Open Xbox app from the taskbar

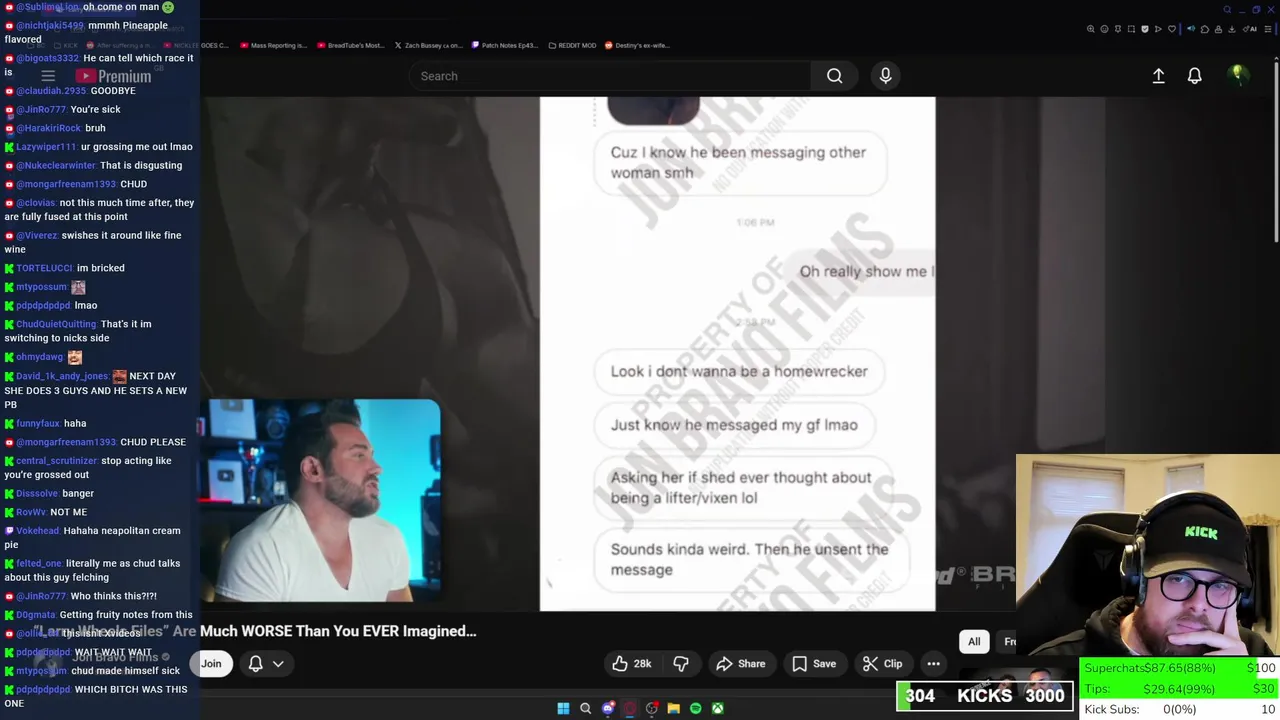point(717,708)
